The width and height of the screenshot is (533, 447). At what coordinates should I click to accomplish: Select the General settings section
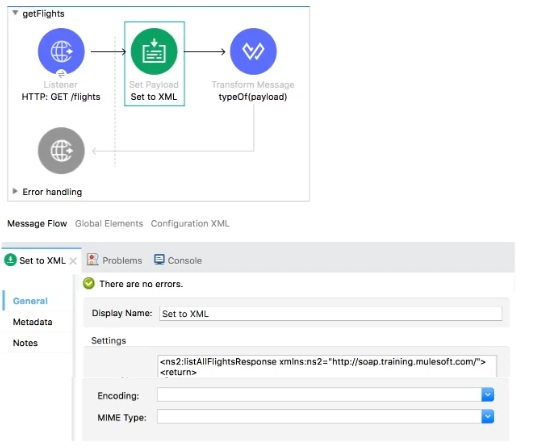point(30,301)
